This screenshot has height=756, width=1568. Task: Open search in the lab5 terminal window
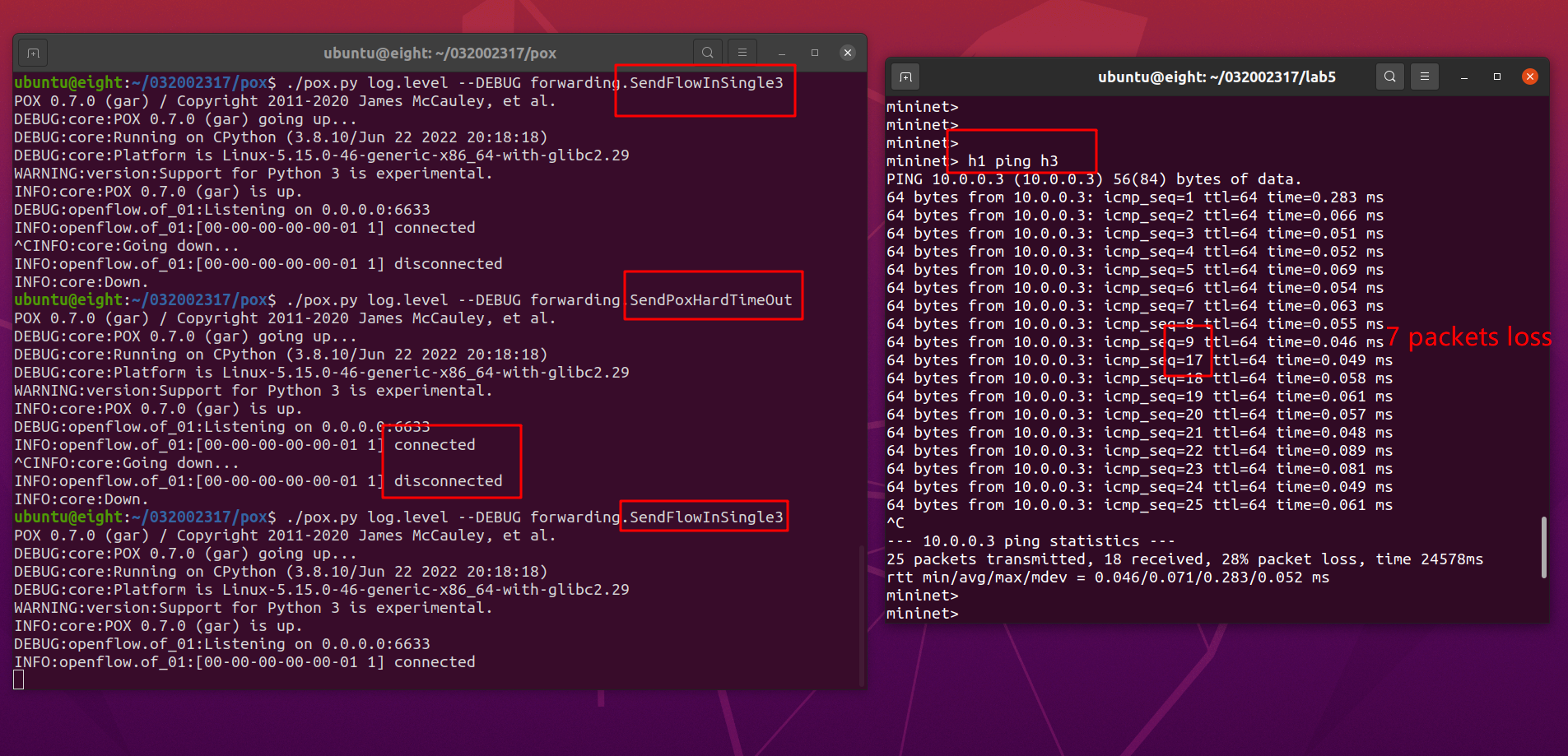(1389, 77)
